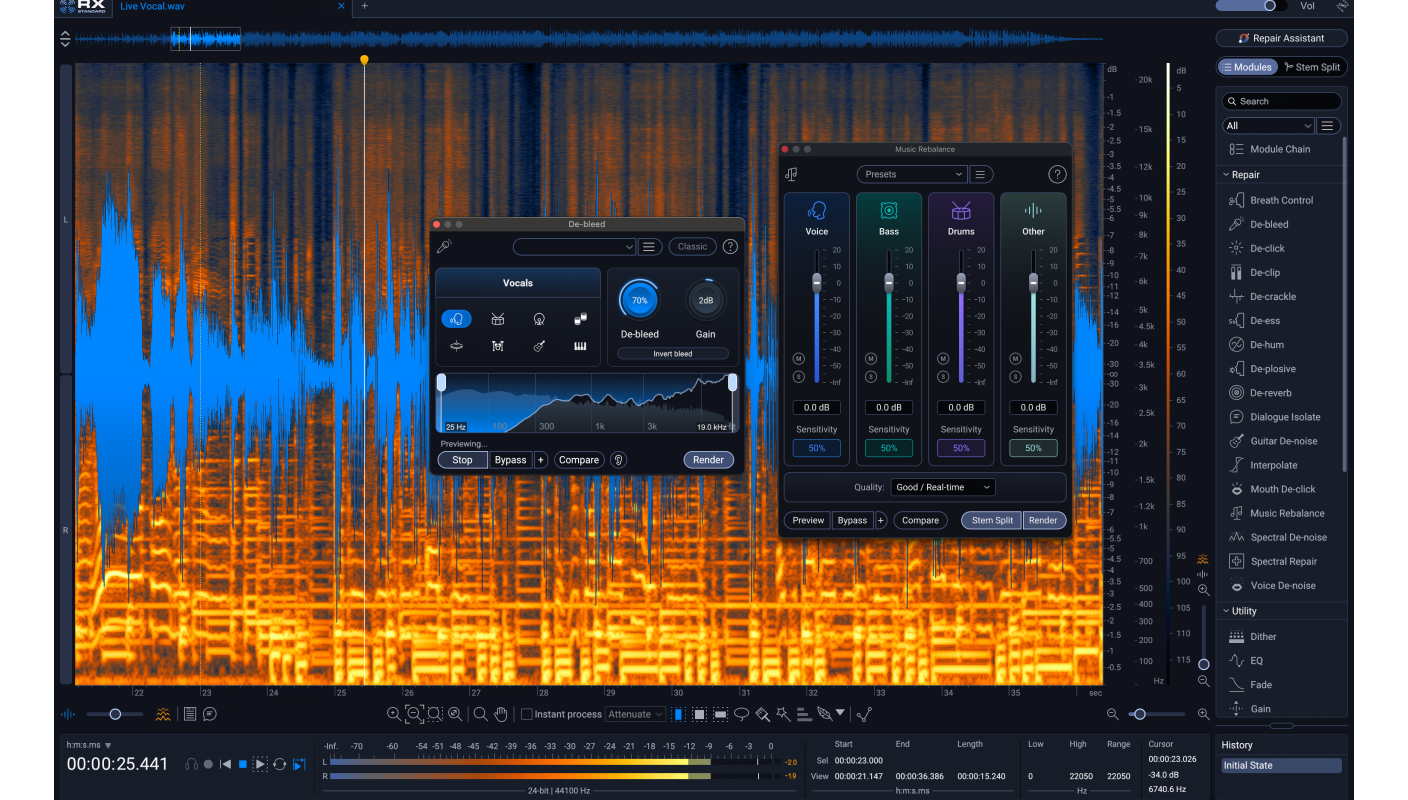Click the zoom in magnifier icon in bottom toolbar

[x=393, y=714]
